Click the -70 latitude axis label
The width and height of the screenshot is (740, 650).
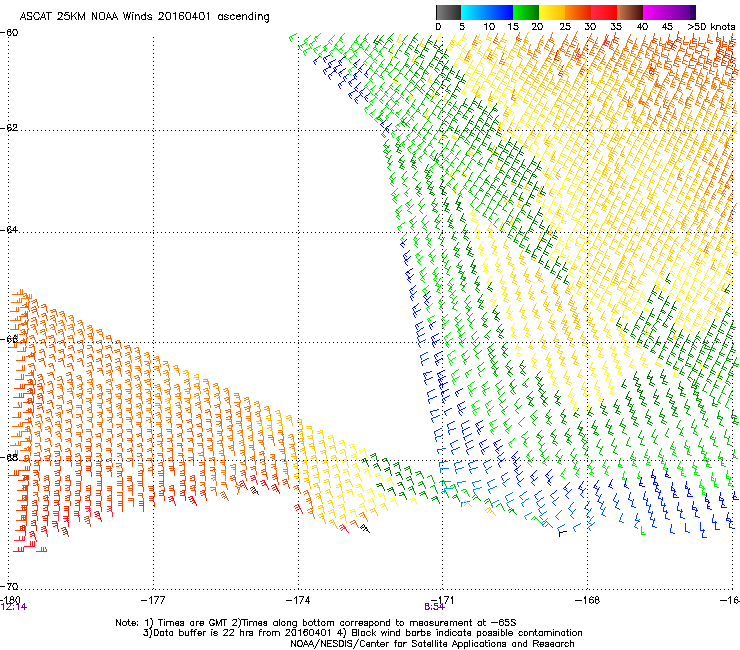point(9,586)
